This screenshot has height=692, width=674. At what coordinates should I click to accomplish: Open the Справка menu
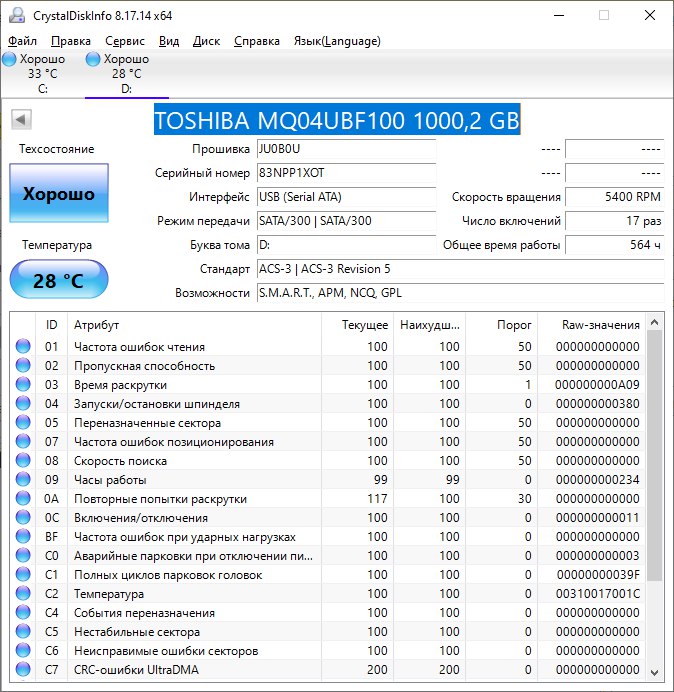(x=257, y=41)
